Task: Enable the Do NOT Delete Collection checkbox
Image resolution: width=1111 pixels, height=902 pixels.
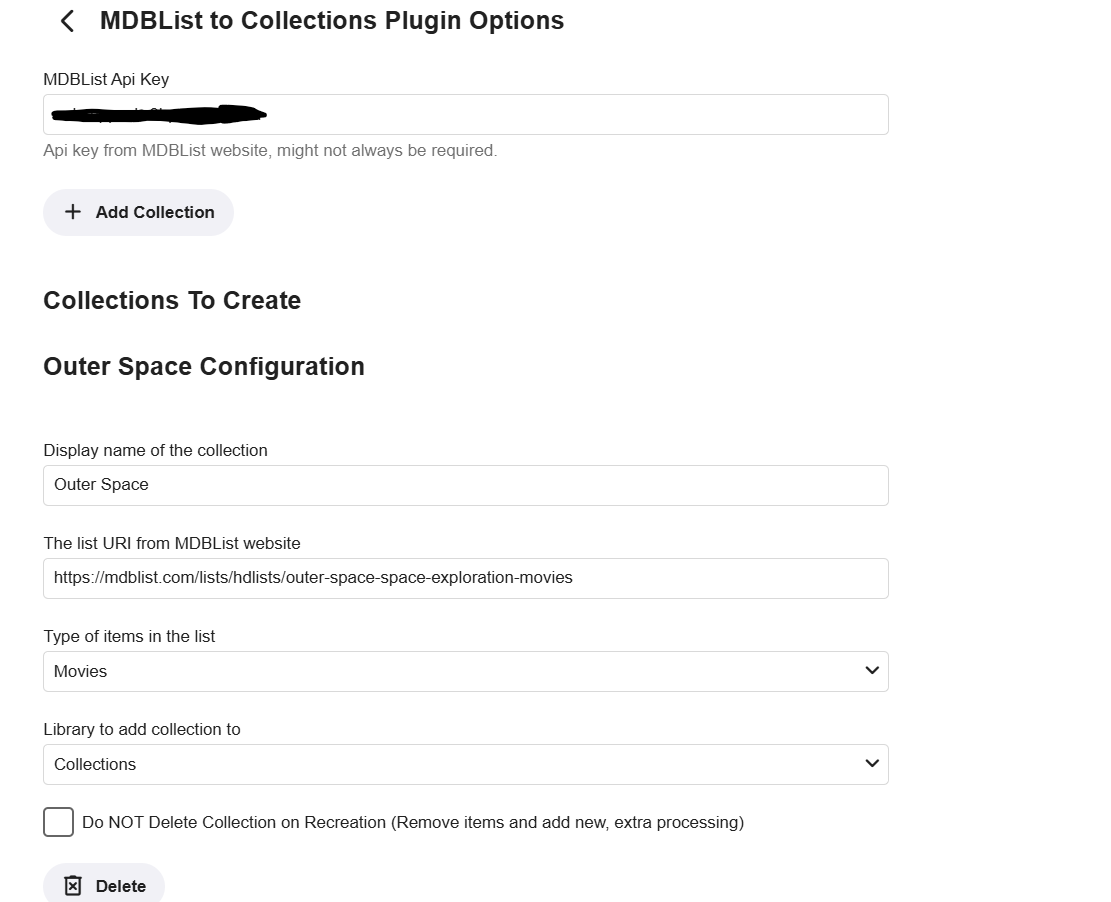Action: click(x=58, y=822)
